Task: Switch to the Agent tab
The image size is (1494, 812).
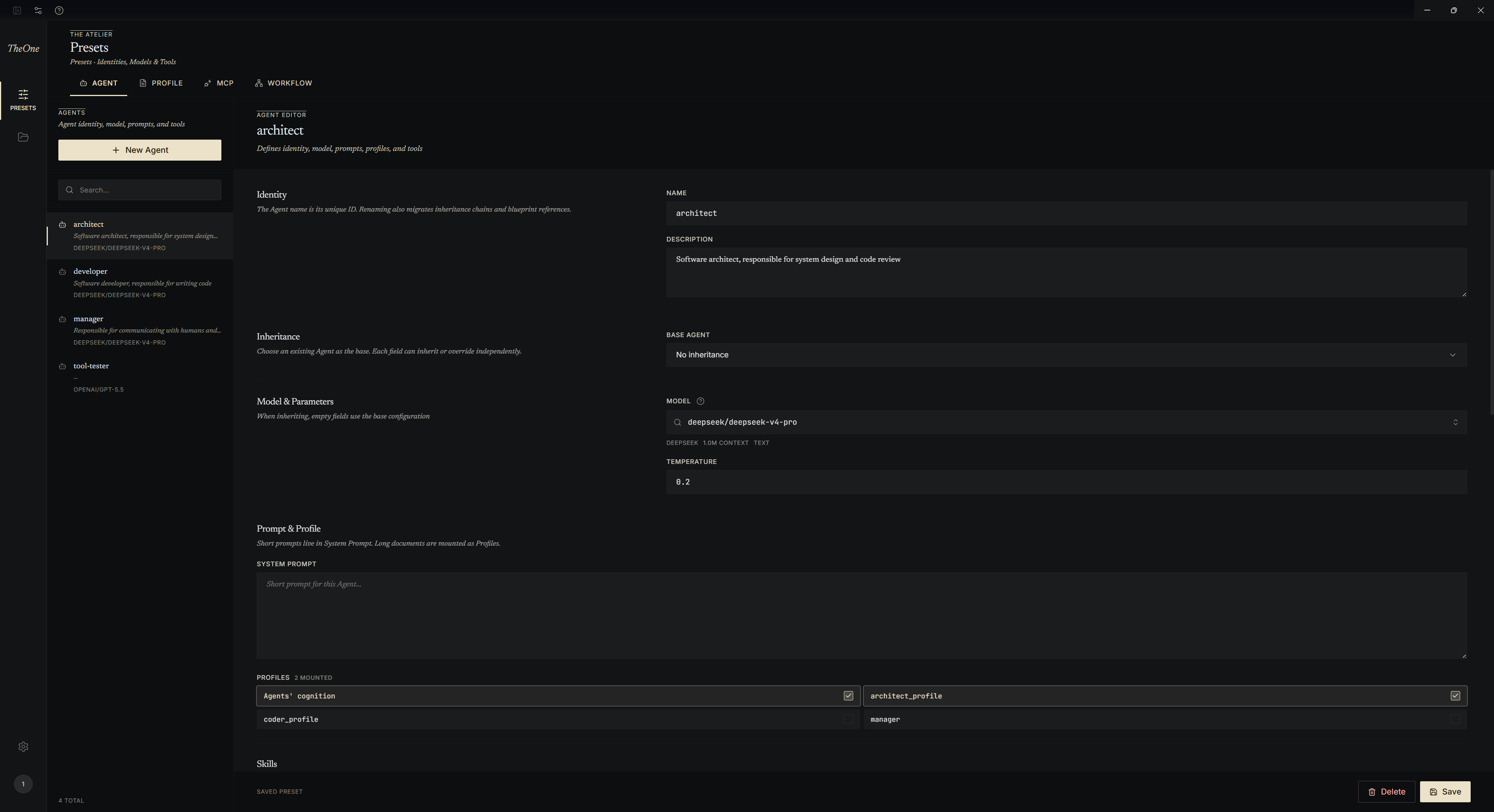Action: pos(98,84)
